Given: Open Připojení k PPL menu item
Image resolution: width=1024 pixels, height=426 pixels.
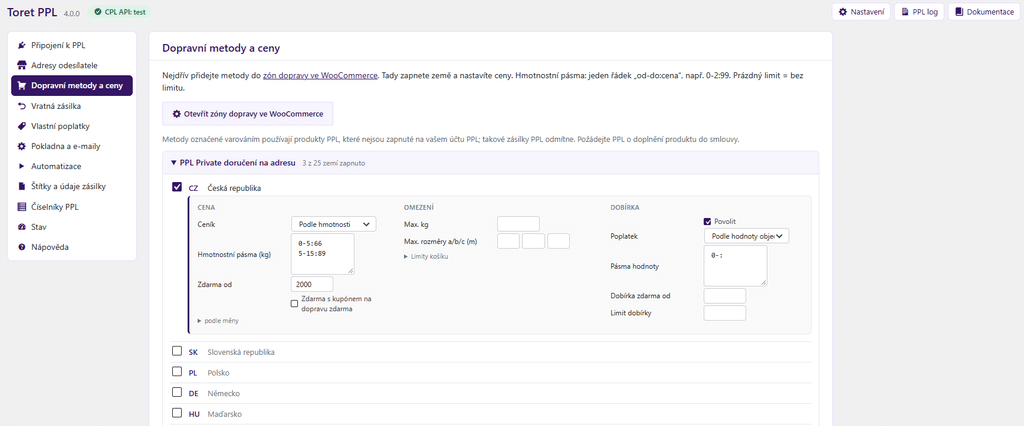Looking at the screenshot, I should (x=72, y=46).
